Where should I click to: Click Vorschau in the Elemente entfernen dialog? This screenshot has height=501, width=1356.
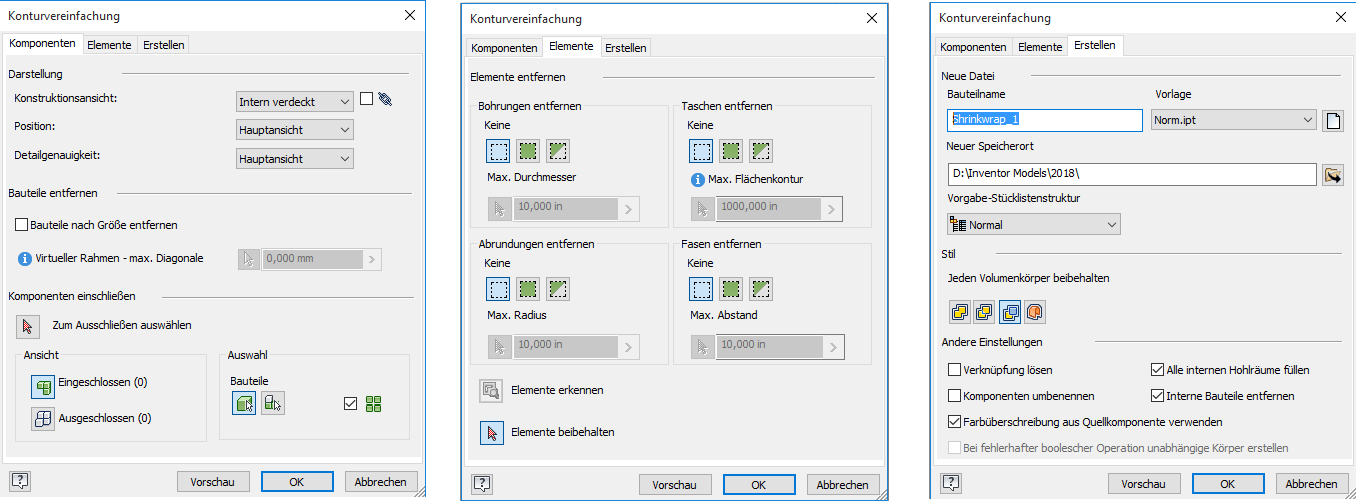click(674, 485)
